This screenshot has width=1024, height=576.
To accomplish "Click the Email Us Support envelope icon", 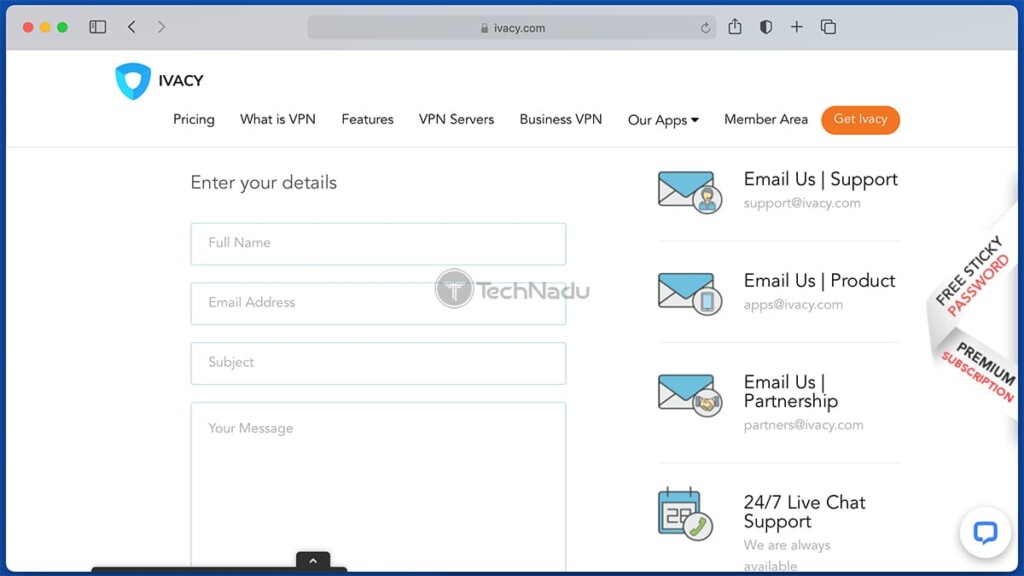I will (690, 192).
